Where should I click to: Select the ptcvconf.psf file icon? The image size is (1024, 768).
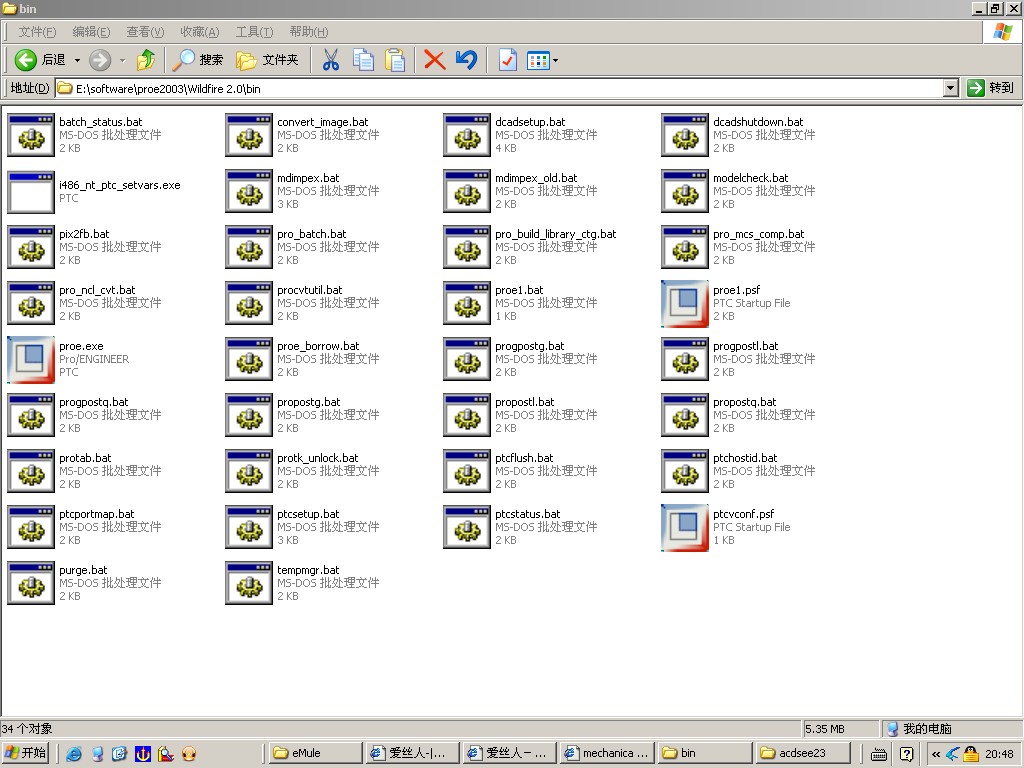coord(684,528)
